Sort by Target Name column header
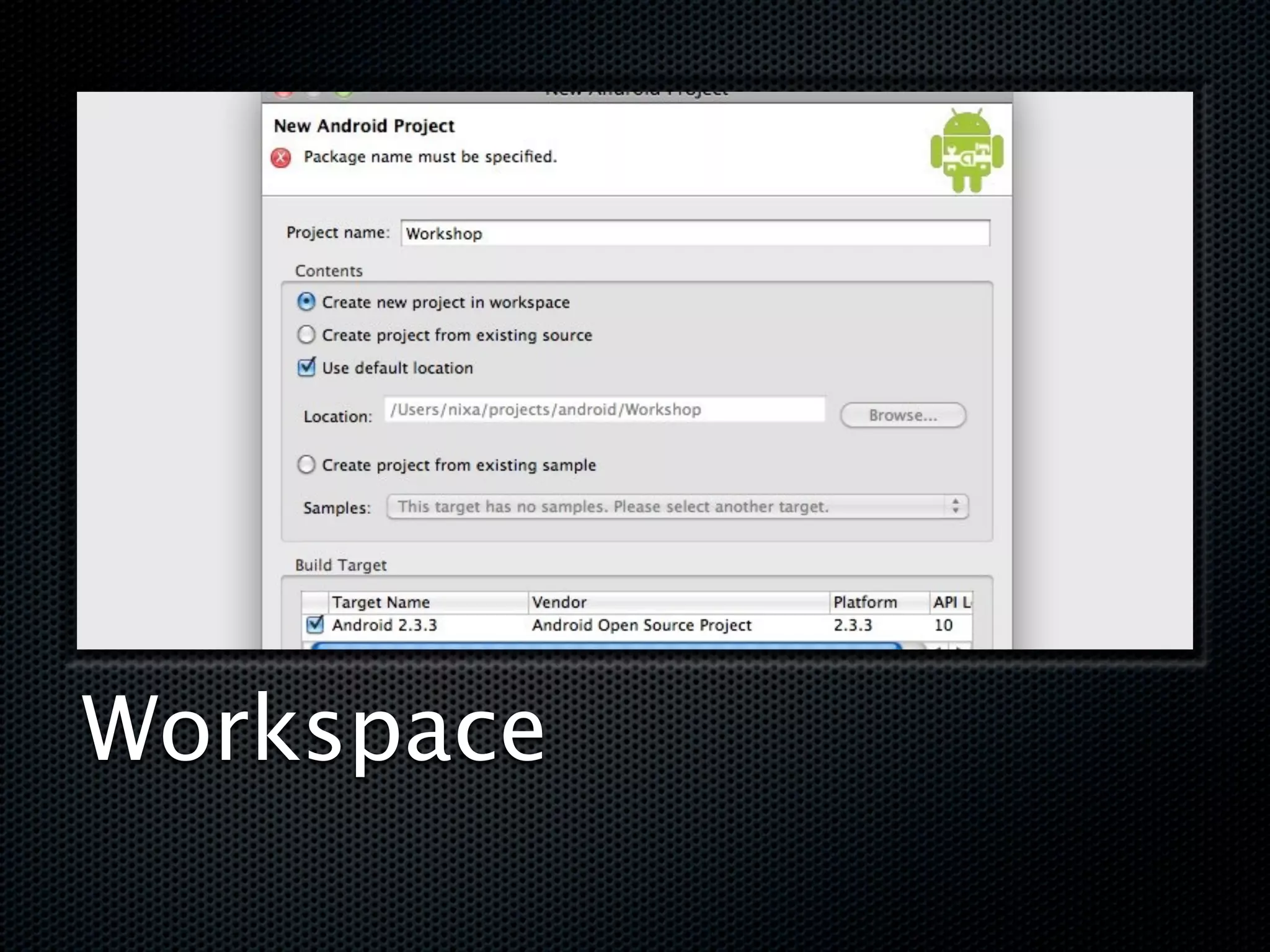The height and width of the screenshot is (952, 1270). 428,602
